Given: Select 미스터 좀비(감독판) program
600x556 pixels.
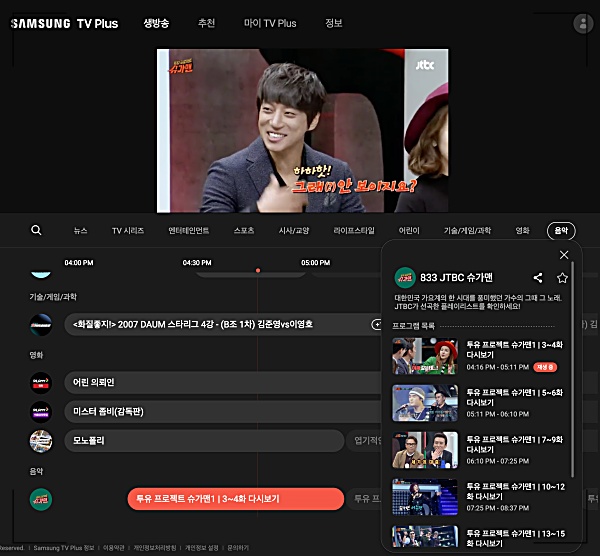Looking at the screenshot, I should tap(224, 411).
